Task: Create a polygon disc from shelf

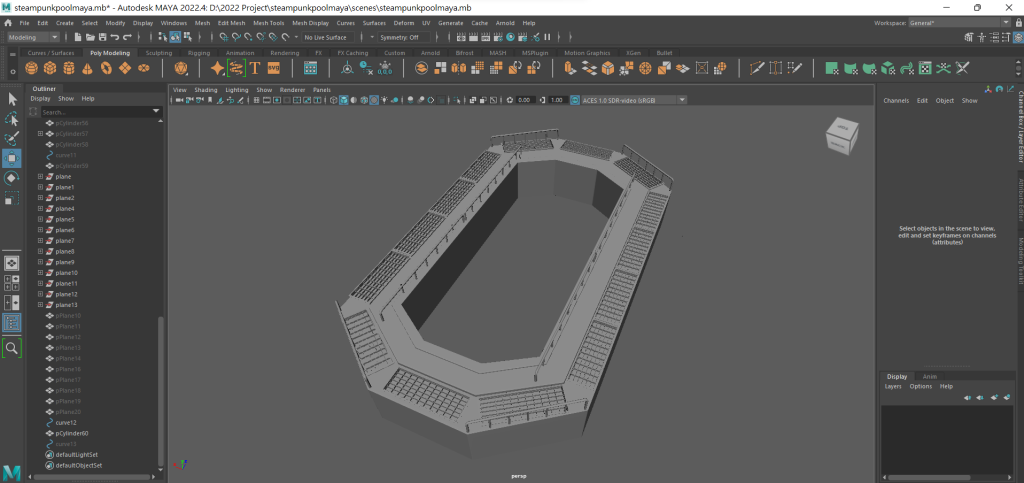Action: pos(144,68)
